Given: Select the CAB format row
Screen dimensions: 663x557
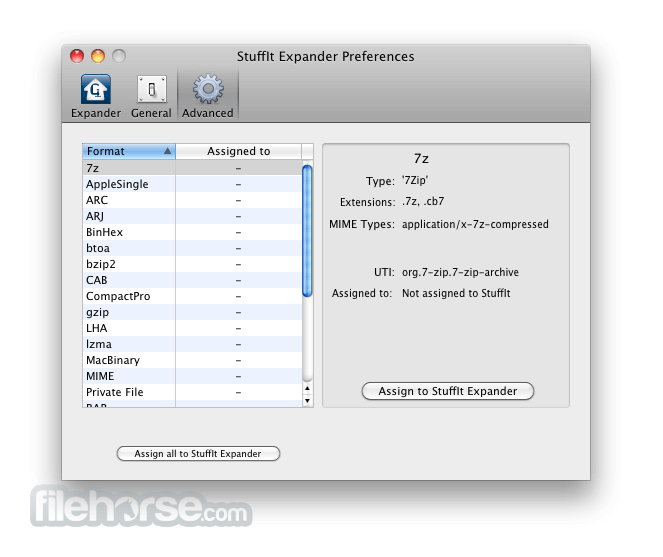Looking at the screenshot, I should tap(192, 280).
